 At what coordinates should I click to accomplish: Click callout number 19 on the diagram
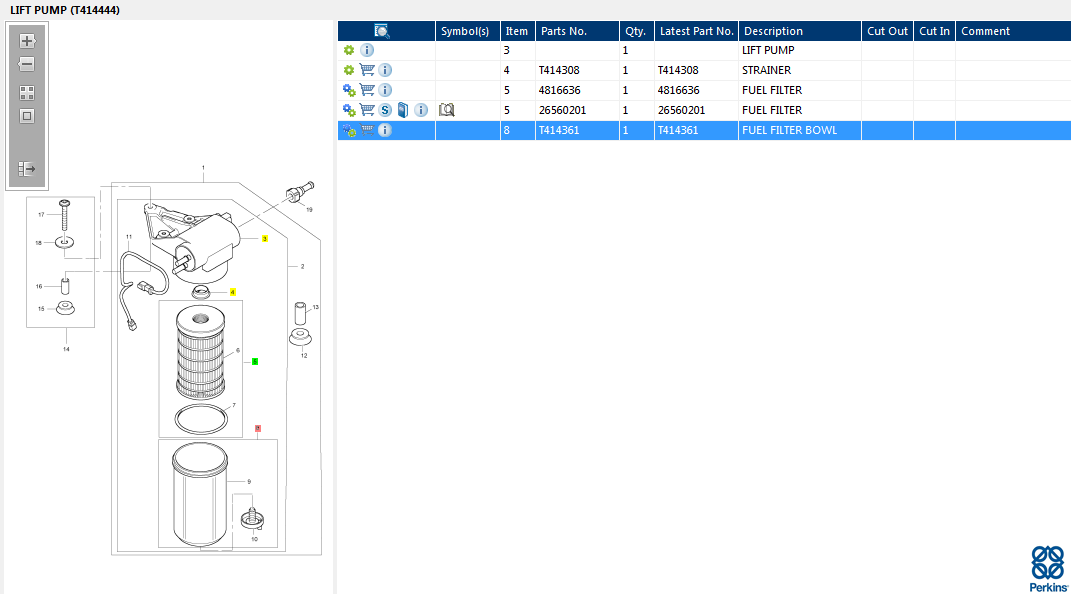(309, 210)
